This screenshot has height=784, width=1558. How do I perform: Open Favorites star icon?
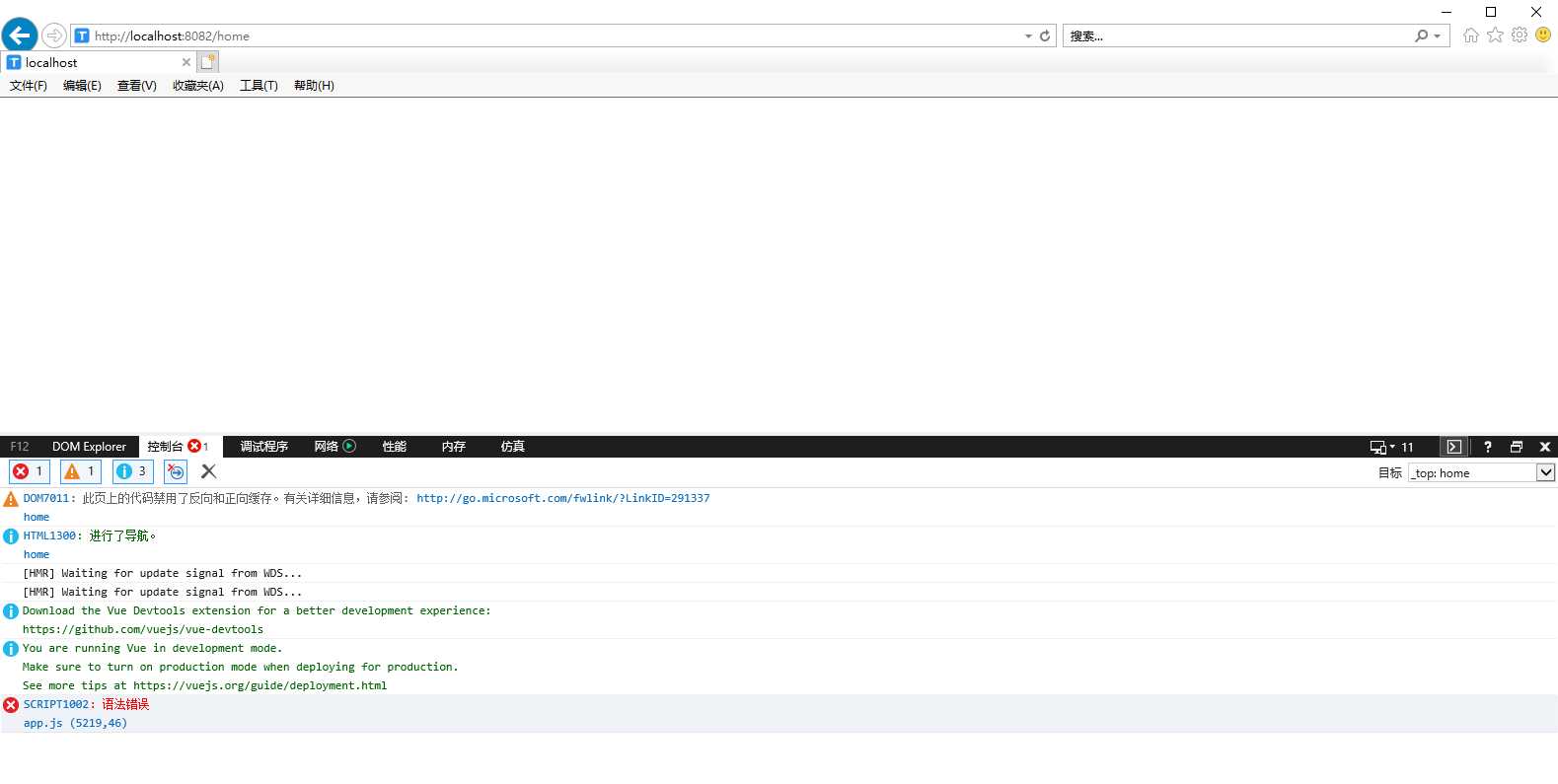coord(1495,36)
